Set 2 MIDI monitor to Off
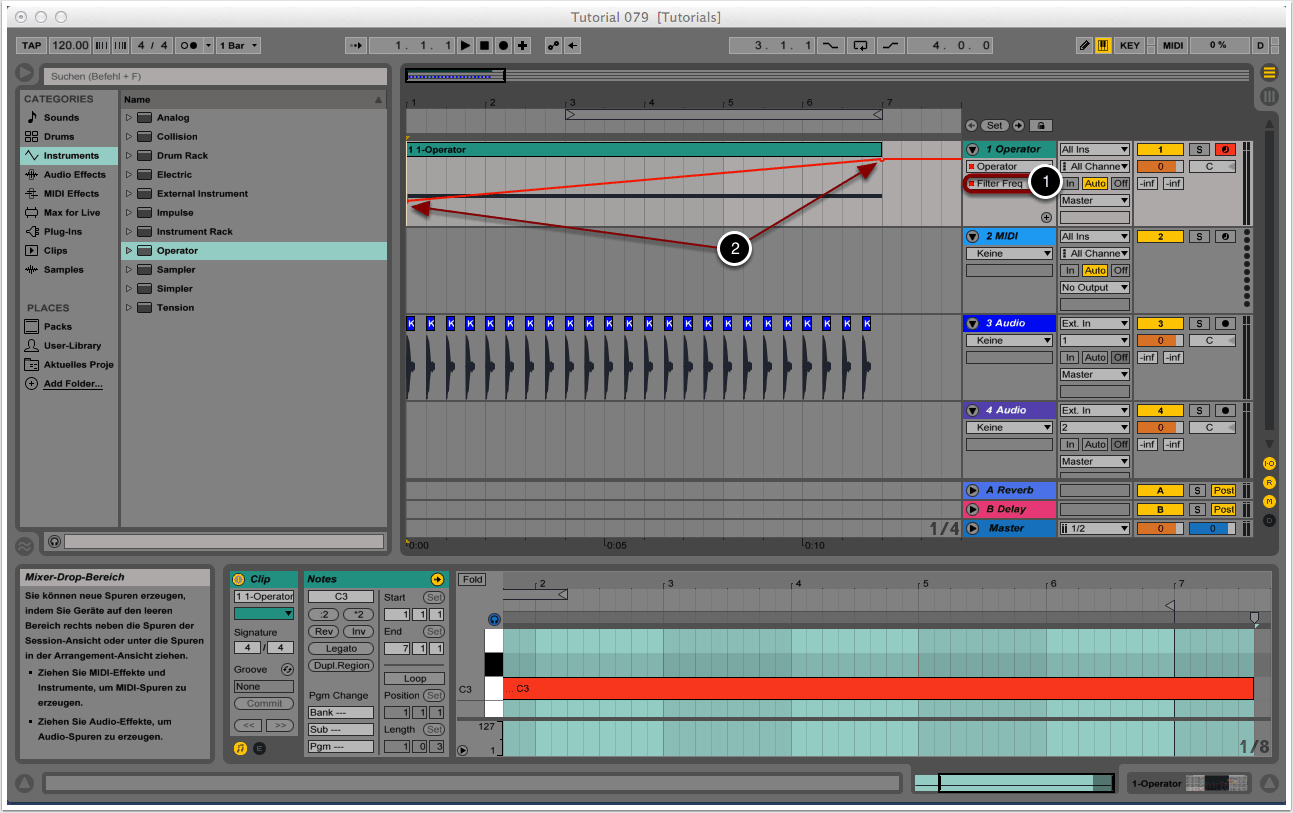The height and width of the screenshot is (813, 1293). pos(1120,271)
